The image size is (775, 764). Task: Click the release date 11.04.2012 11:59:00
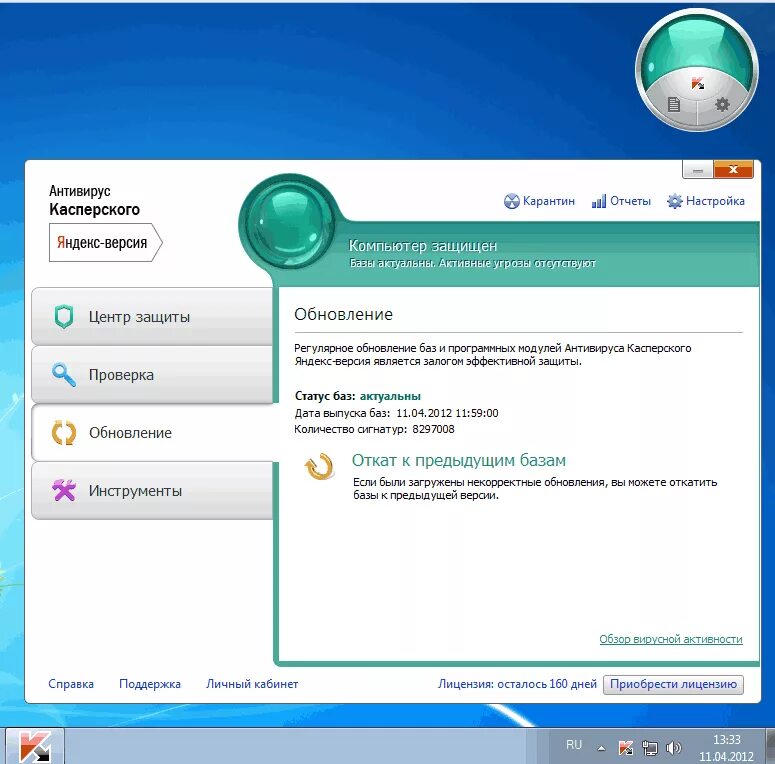pos(447,413)
